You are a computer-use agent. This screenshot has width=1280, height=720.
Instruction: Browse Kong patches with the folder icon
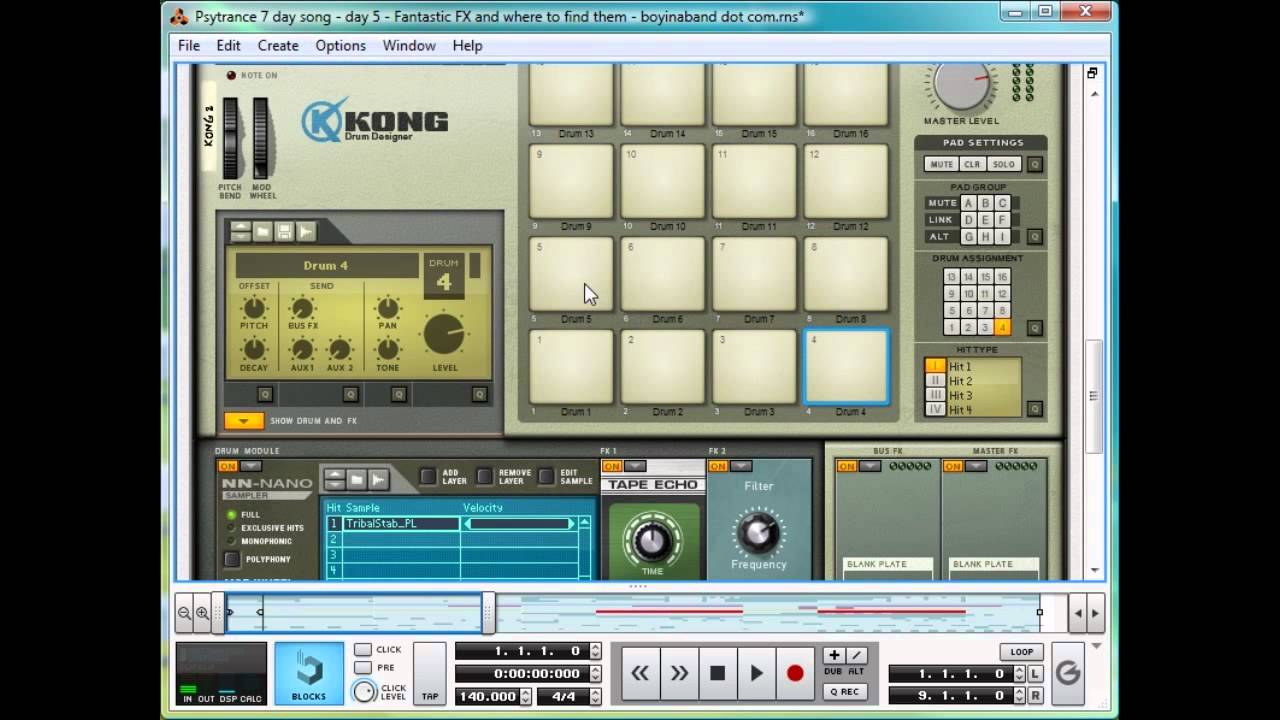click(x=262, y=232)
